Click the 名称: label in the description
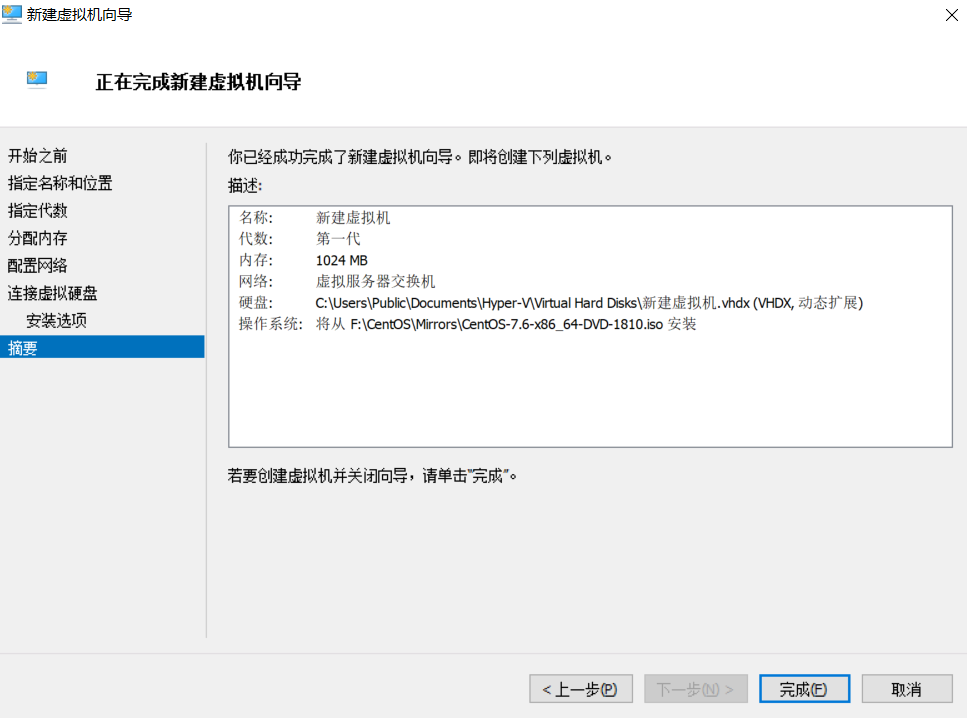Image resolution: width=967 pixels, height=718 pixels. pos(256,218)
